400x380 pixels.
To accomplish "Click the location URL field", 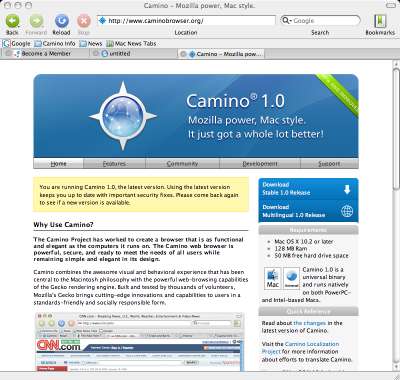I will pos(187,21).
